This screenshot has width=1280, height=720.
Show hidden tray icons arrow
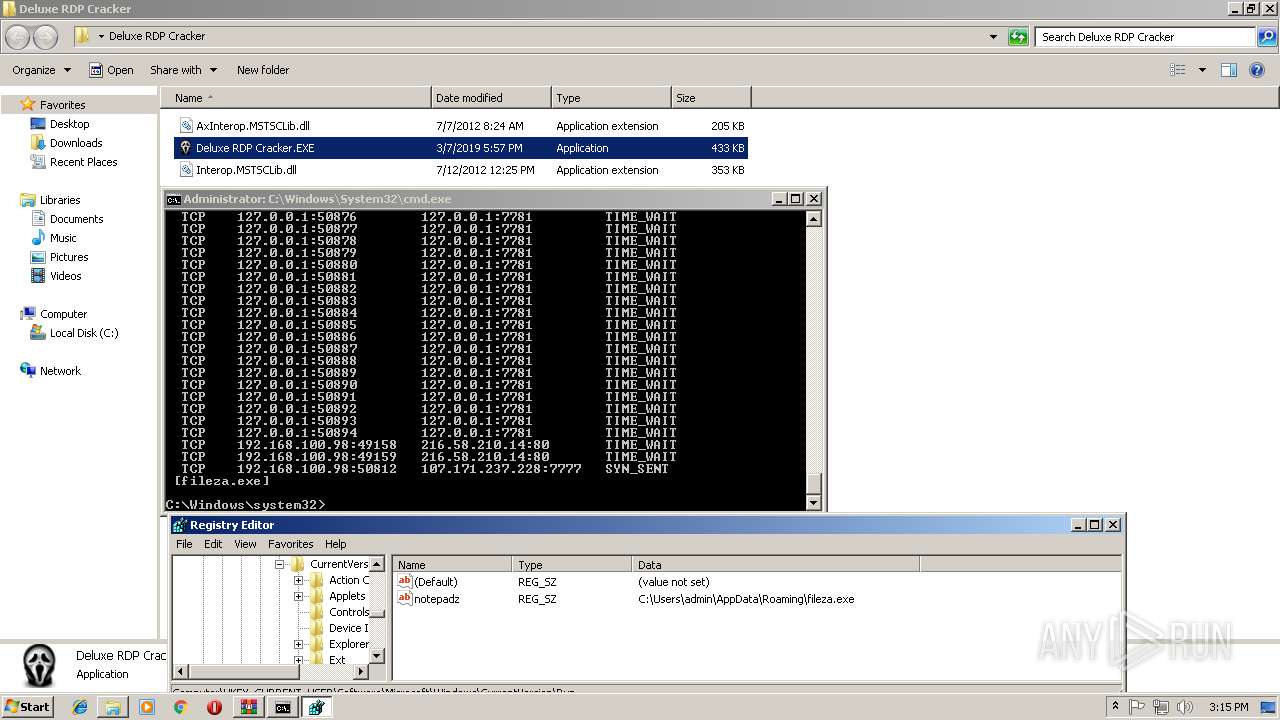1116,707
